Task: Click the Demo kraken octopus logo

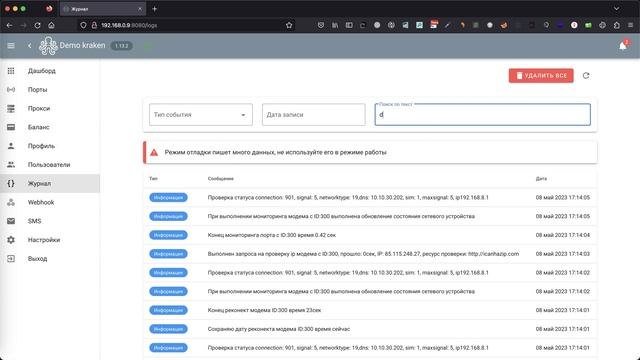Action: 48,46
